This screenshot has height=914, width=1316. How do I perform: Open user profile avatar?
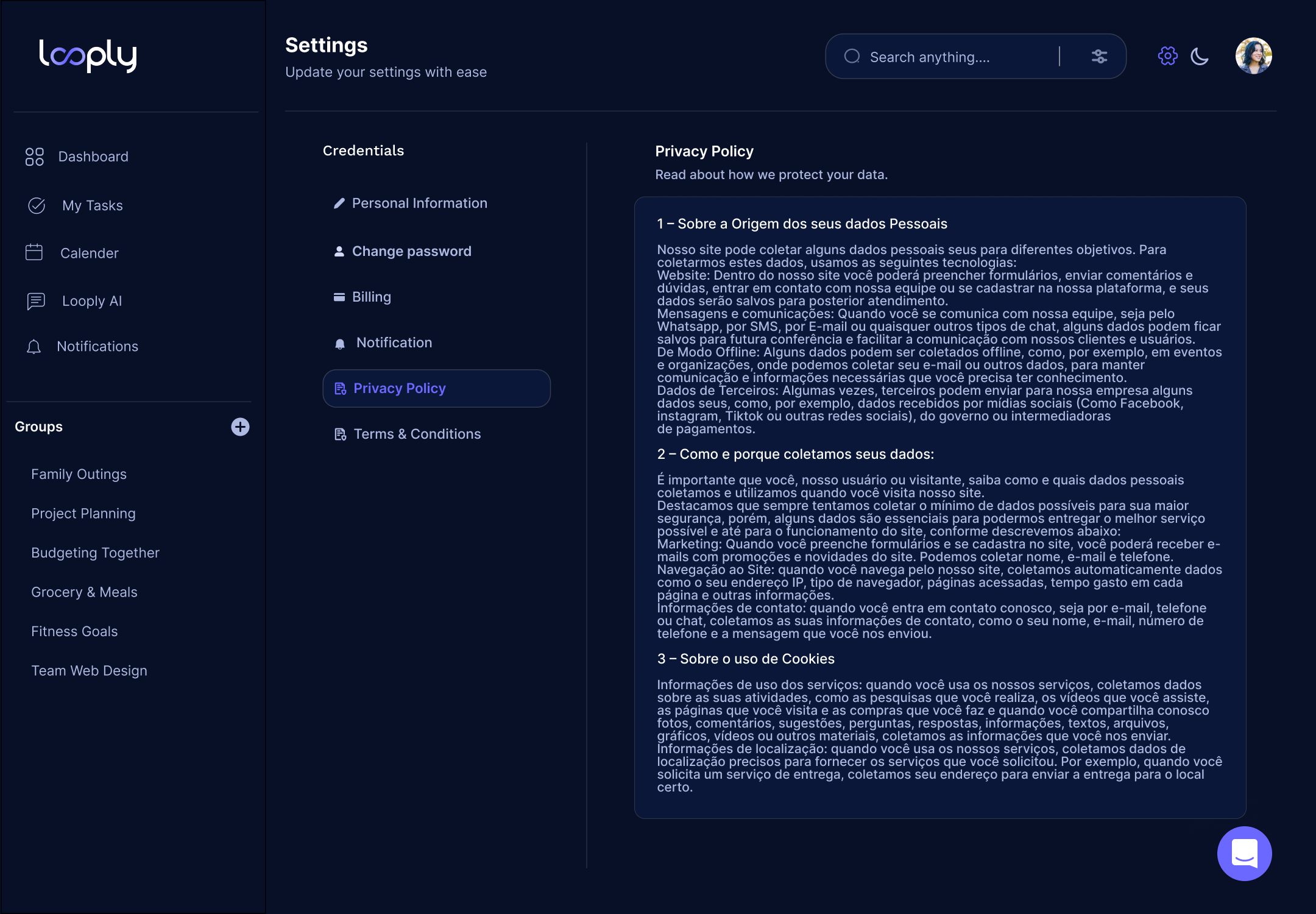coord(1253,56)
